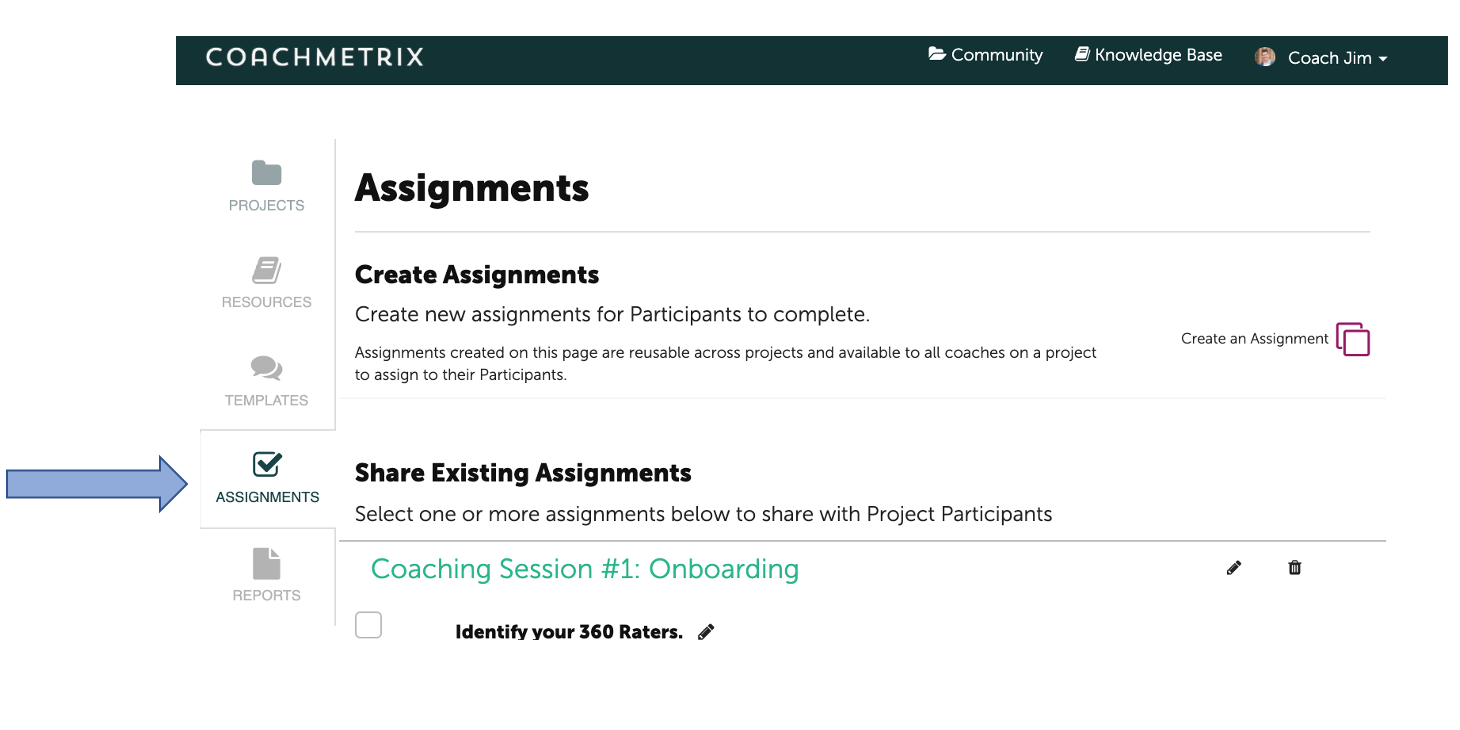Expand the Coach Jim user dropdown
The width and height of the screenshot is (1460, 730).
[1321, 58]
